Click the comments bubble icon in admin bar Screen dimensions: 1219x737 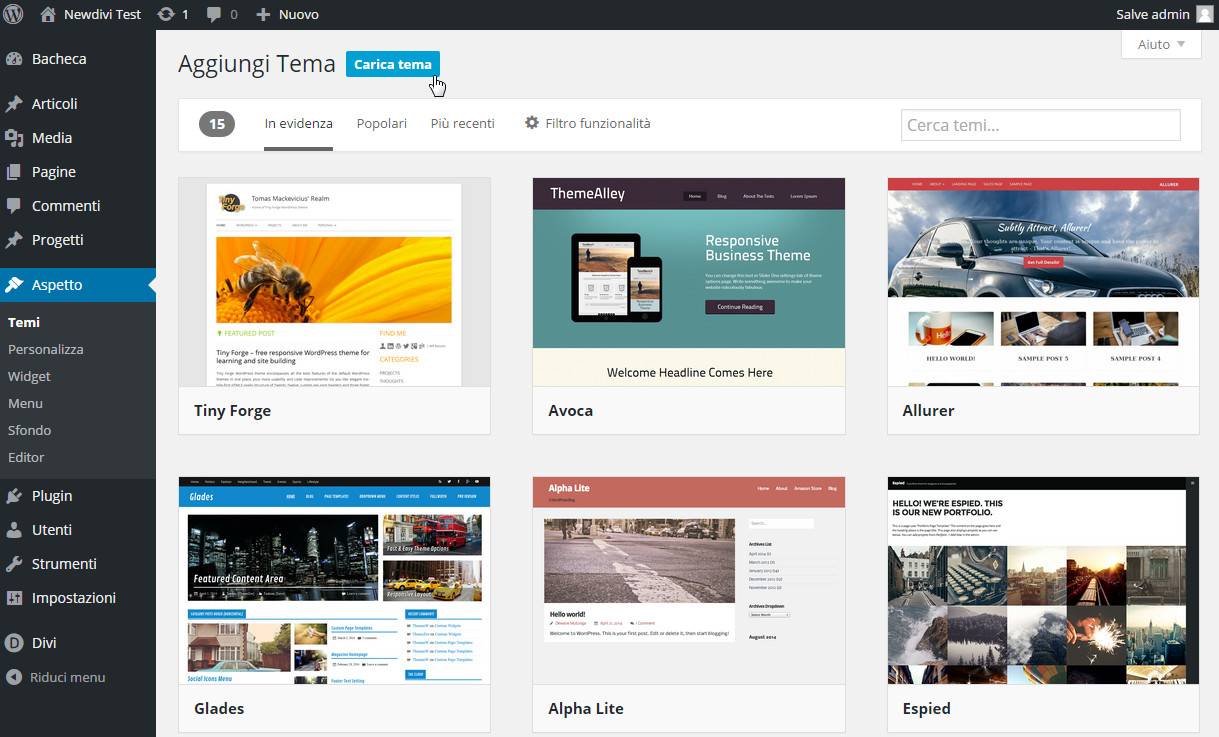pos(214,14)
